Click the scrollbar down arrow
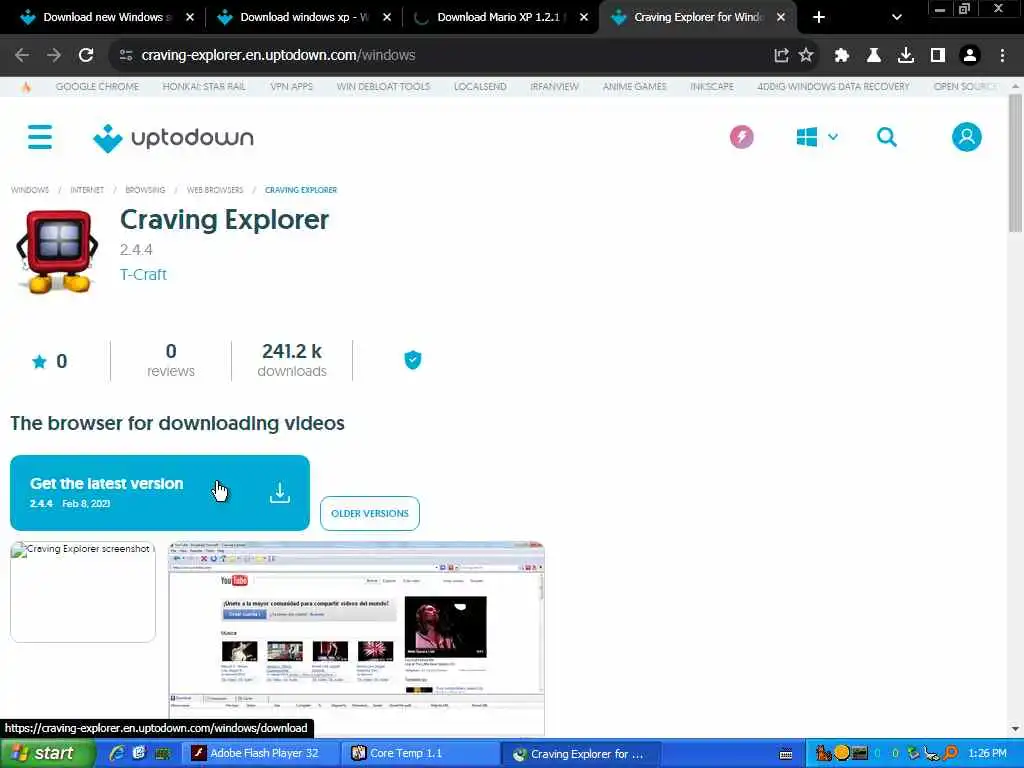This screenshot has width=1024, height=768. click(1016, 729)
